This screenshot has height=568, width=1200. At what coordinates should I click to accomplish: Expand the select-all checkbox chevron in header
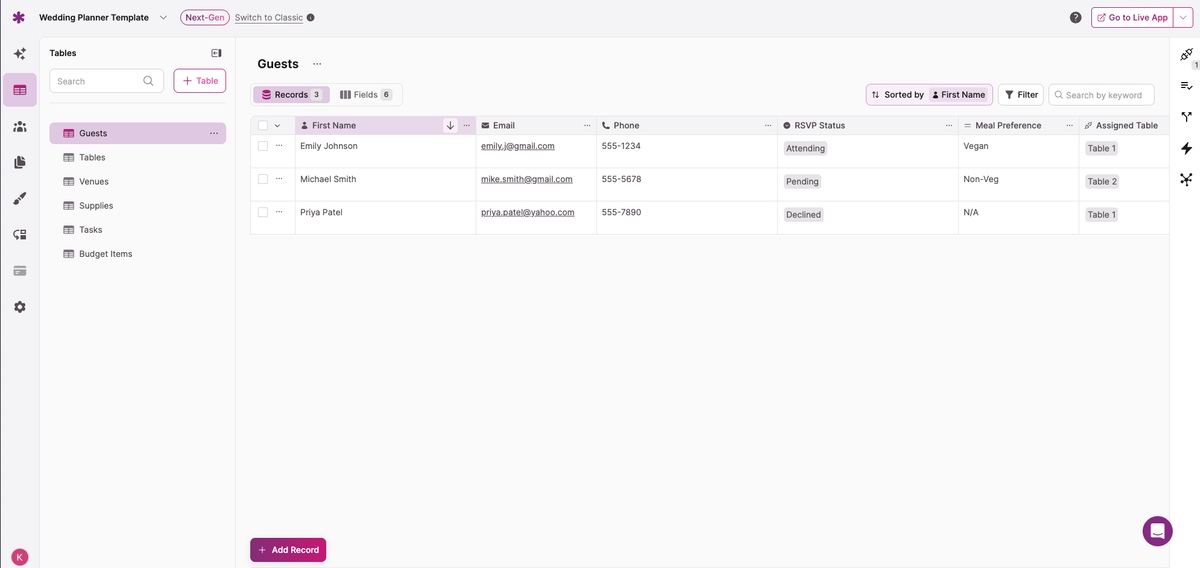click(277, 126)
